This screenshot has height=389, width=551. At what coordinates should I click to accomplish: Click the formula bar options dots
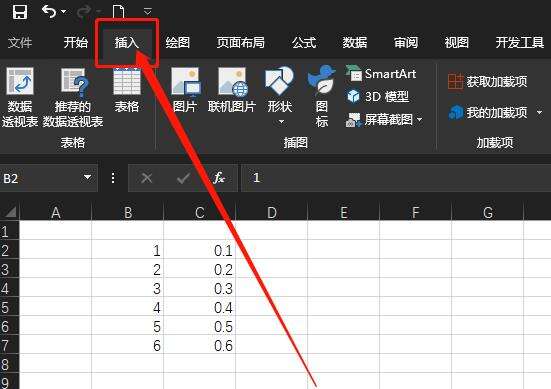(113, 178)
